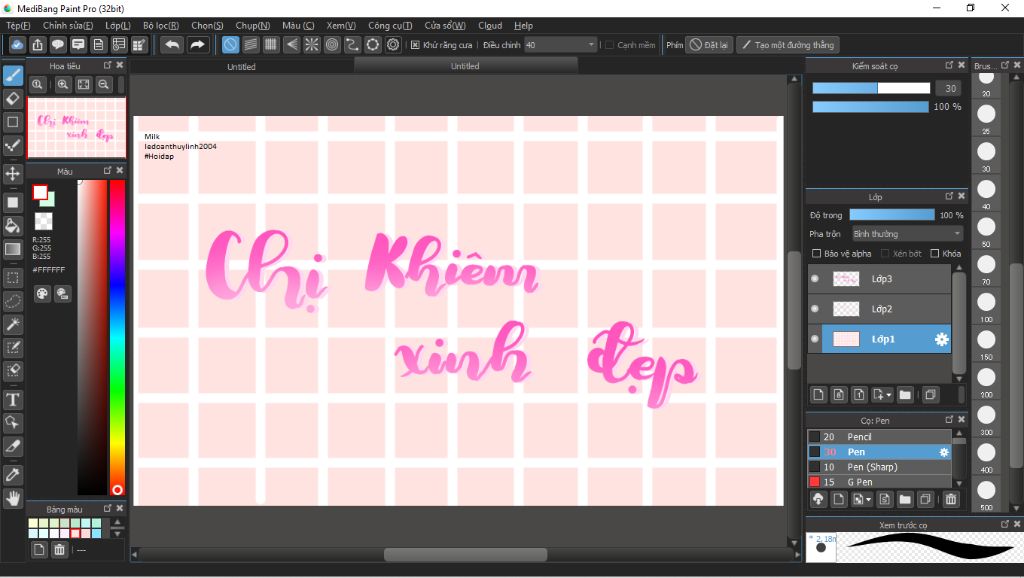Screen dimensions: 1024x578
Task: Adjust the brush size slider
Action: click(871, 88)
